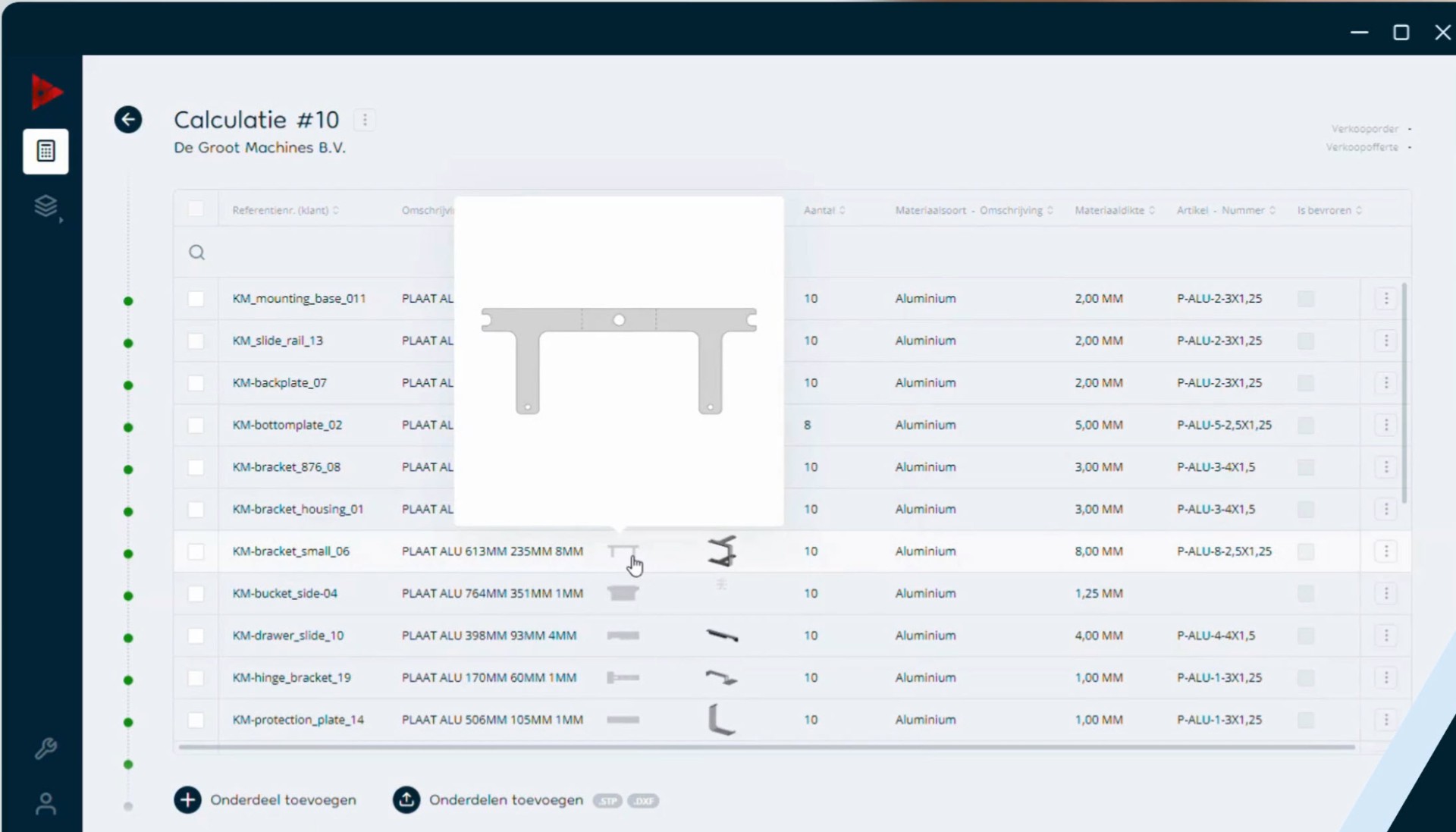The image size is (1456, 832).
Task: Click the plus icon of Onderdeel toevoegen
Action: [x=187, y=800]
